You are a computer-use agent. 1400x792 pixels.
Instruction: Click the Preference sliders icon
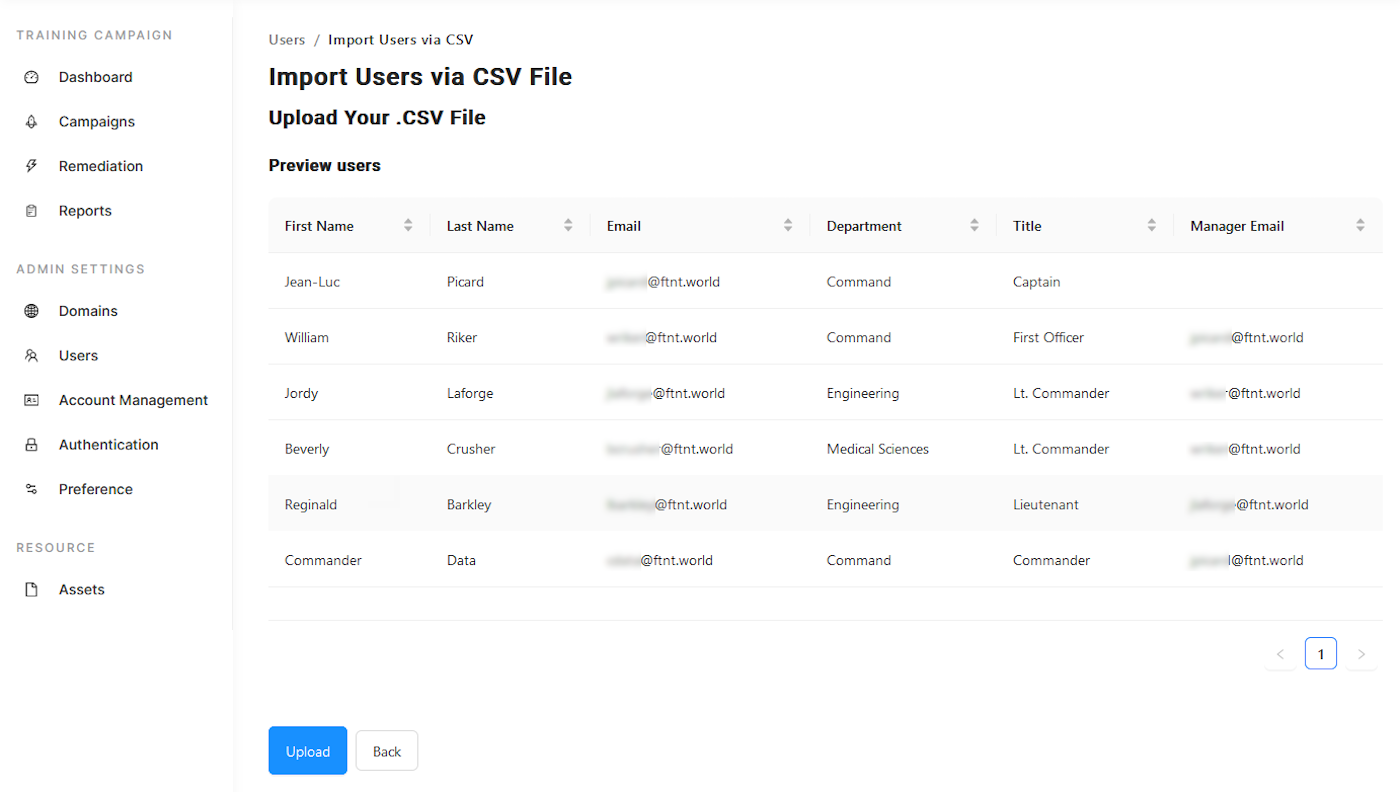tap(31, 489)
